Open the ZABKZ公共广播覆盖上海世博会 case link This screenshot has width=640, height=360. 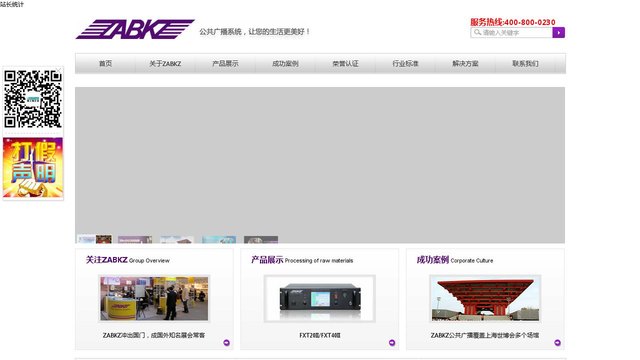485,335
